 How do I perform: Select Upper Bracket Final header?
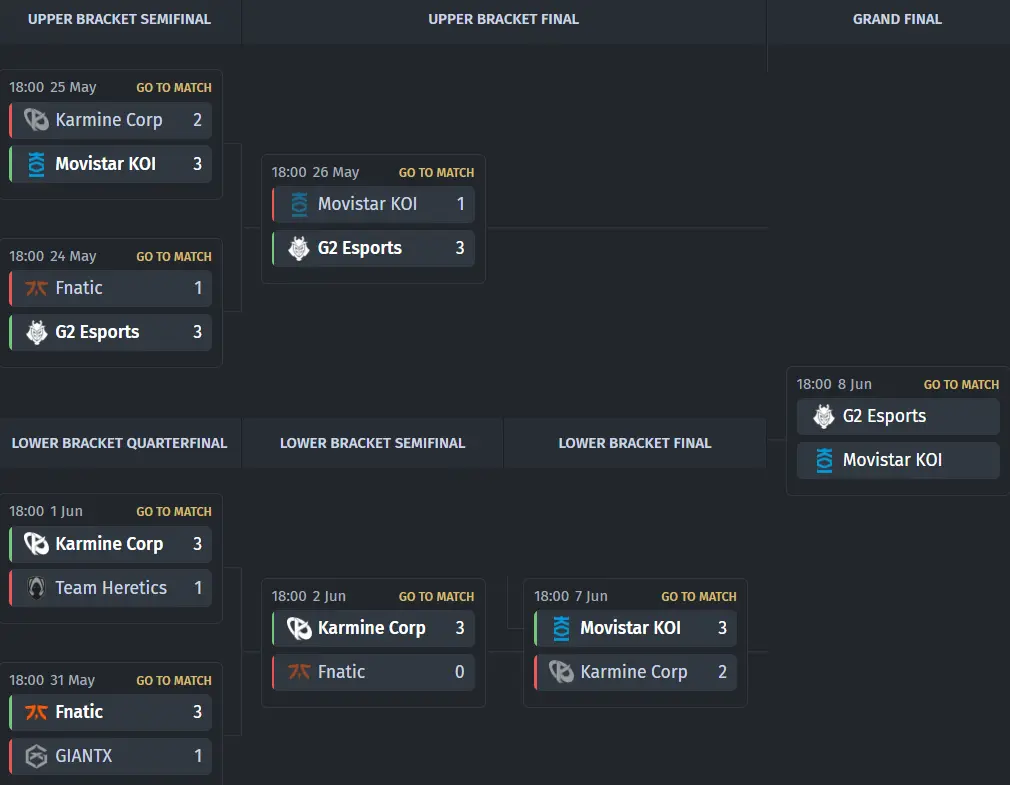click(x=504, y=19)
